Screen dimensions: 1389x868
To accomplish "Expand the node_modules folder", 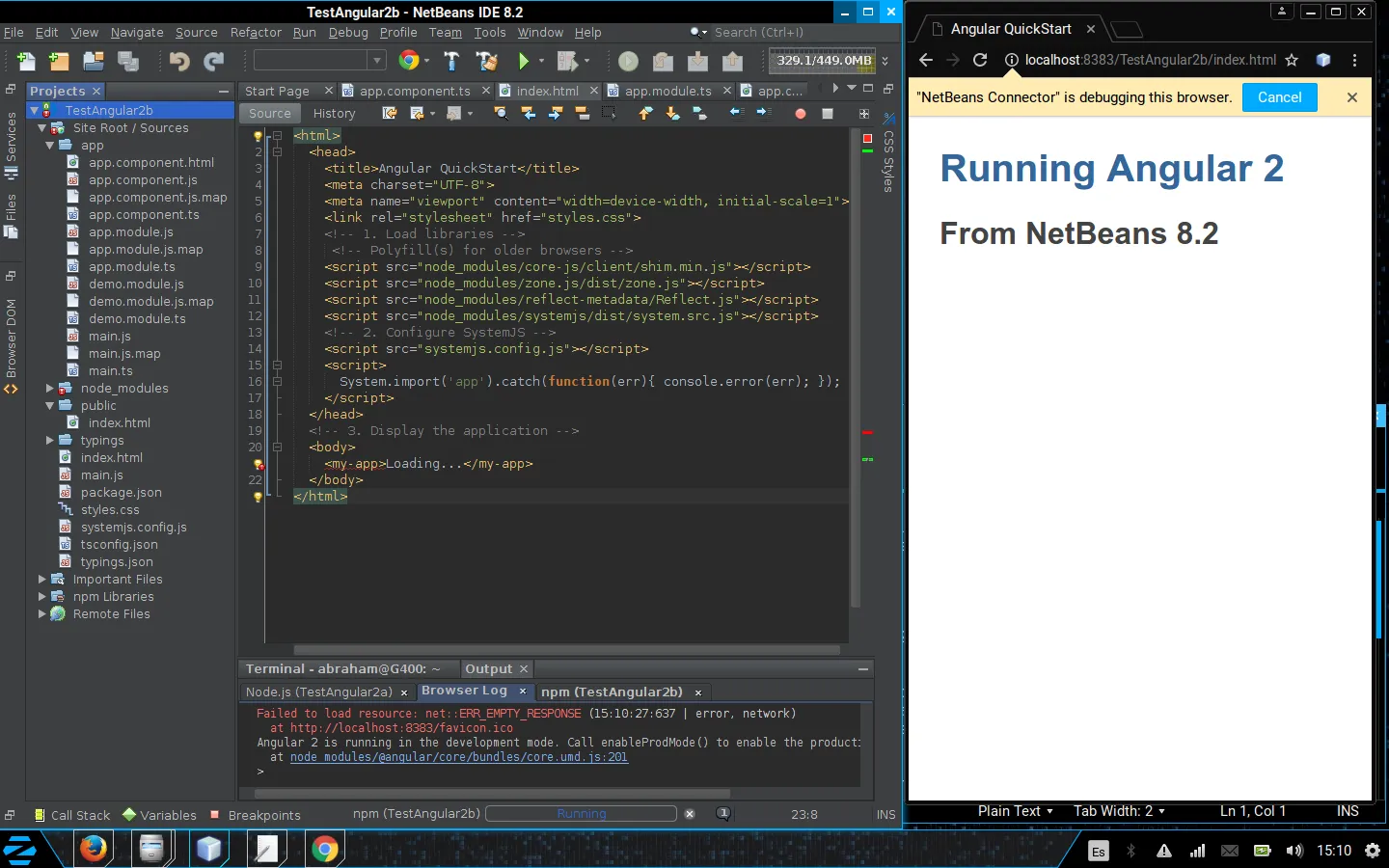I will [x=50, y=389].
